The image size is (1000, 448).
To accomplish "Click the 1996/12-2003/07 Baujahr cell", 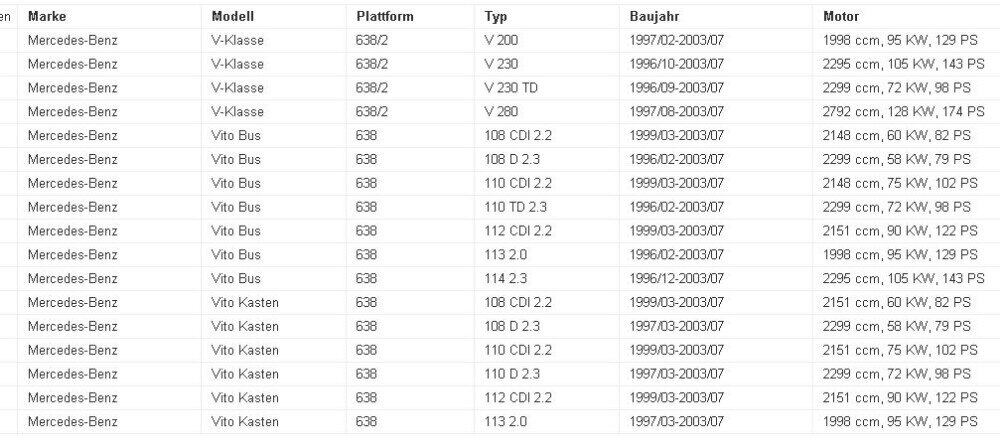I will 677,279.
